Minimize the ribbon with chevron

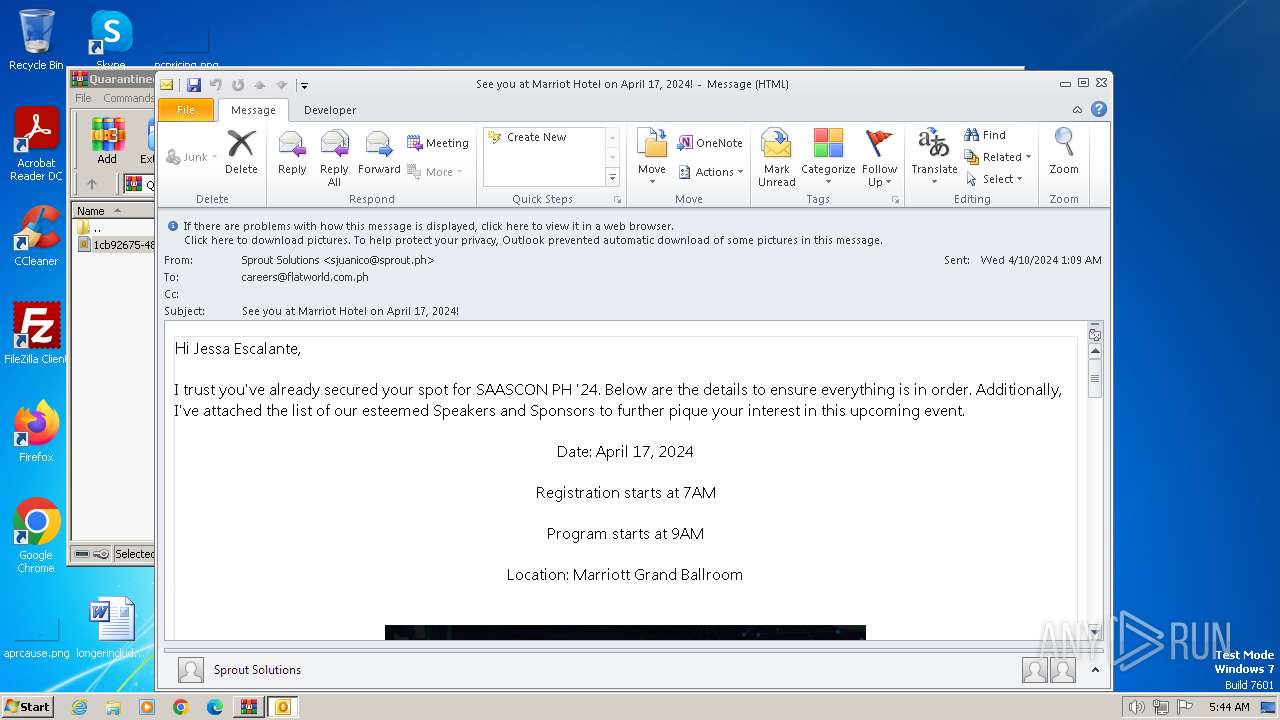coord(1077,110)
